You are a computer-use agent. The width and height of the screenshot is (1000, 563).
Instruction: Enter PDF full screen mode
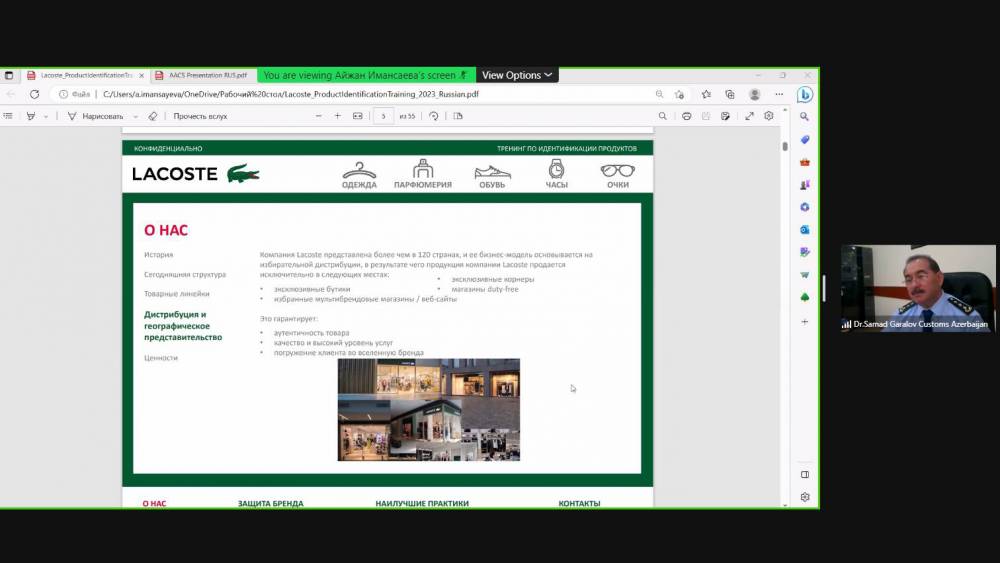[x=749, y=116]
